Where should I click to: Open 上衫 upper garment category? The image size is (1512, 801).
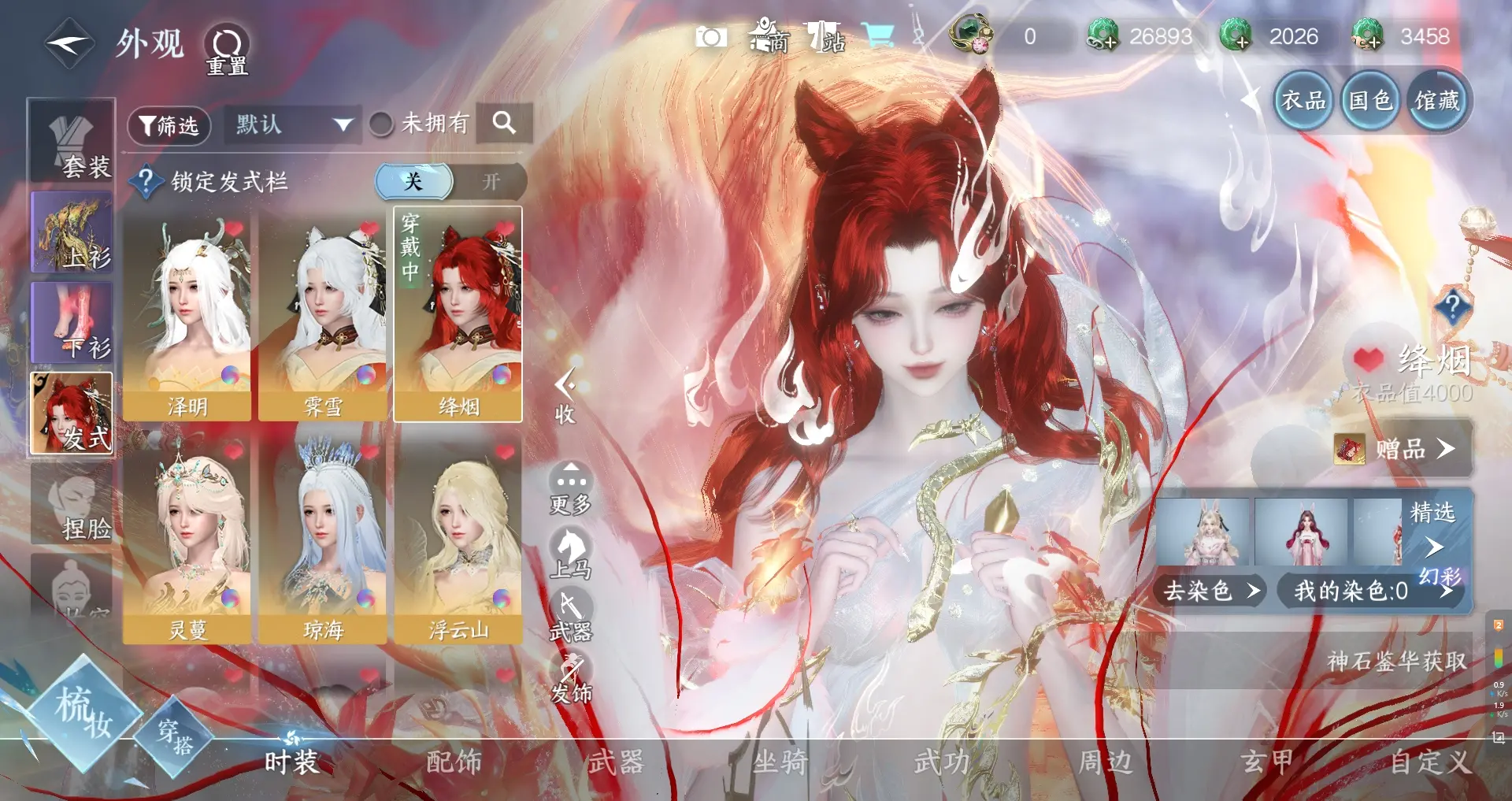pos(72,232)
